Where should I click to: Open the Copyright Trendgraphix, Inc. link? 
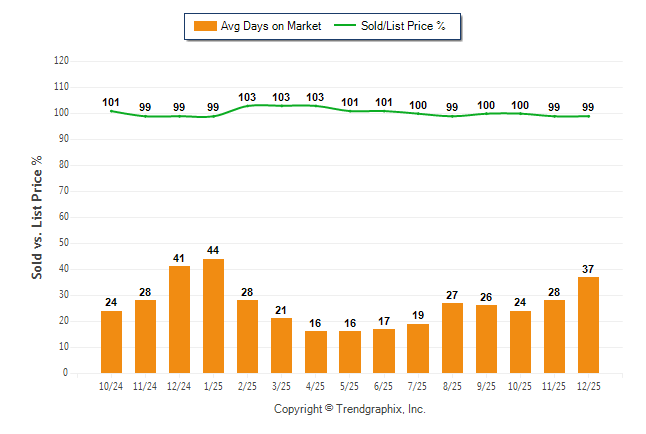coord(350,409)
